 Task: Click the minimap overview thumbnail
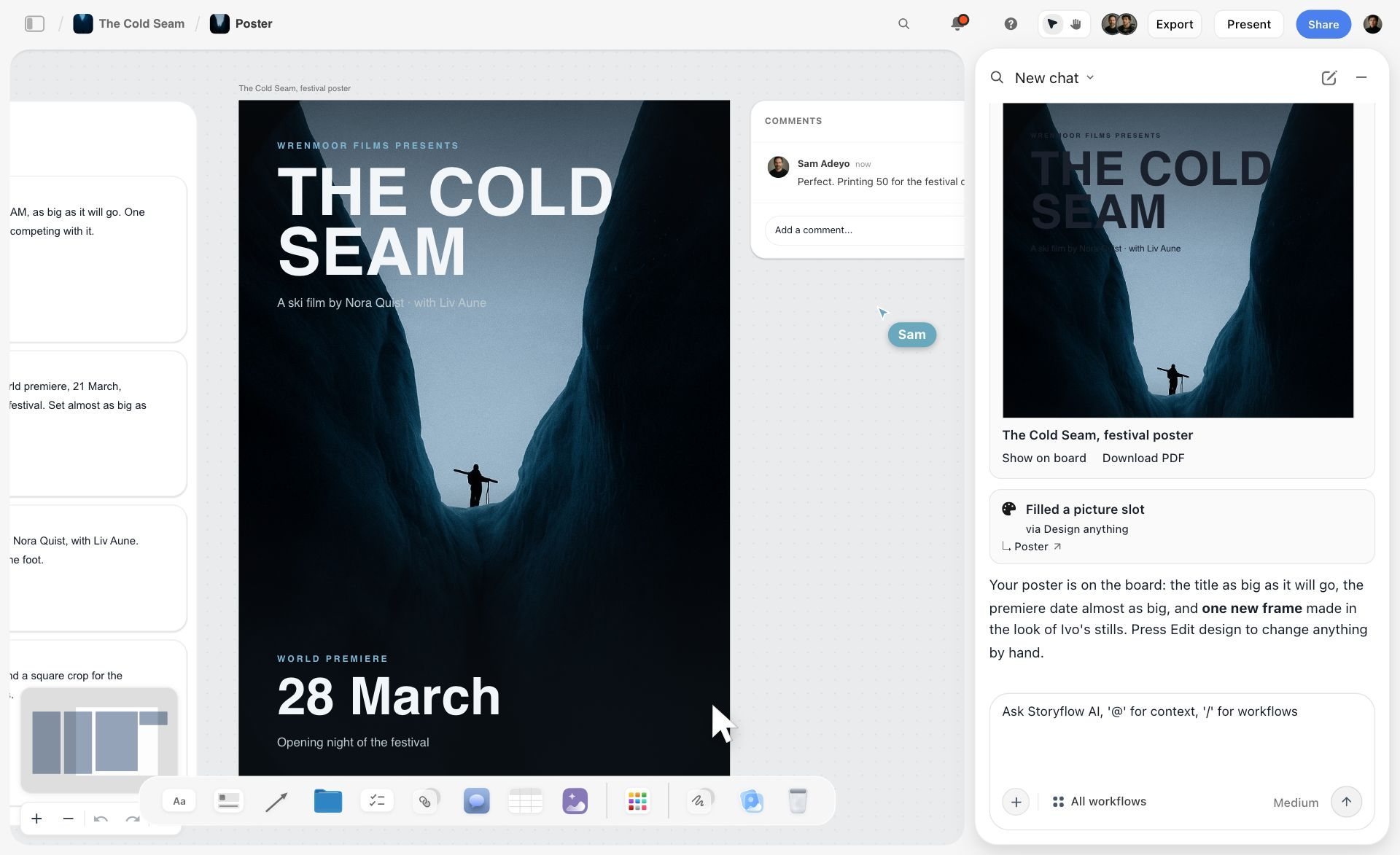point(98,740)
